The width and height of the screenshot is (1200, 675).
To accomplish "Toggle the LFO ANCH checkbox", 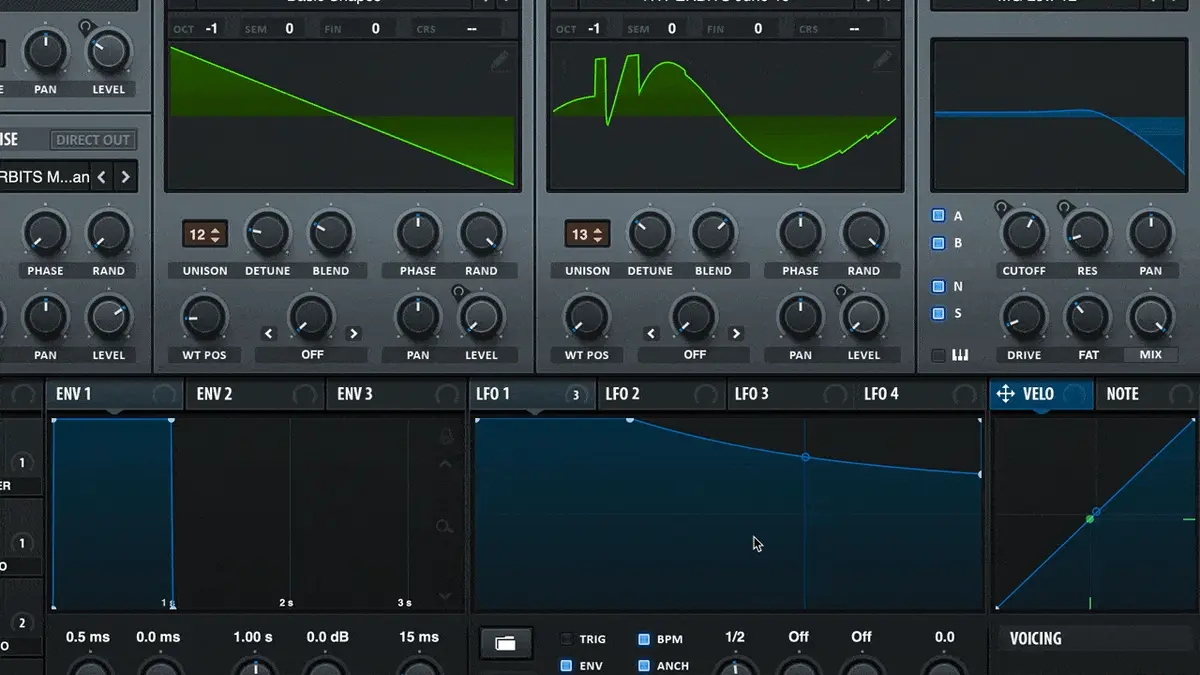I will click(644, 665).
